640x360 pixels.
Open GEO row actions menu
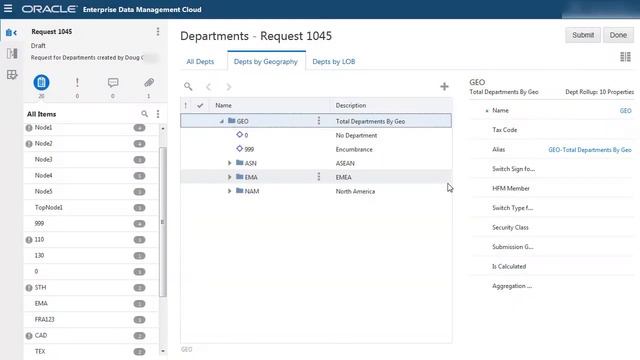pyautogui.click(x=319, y=121)
